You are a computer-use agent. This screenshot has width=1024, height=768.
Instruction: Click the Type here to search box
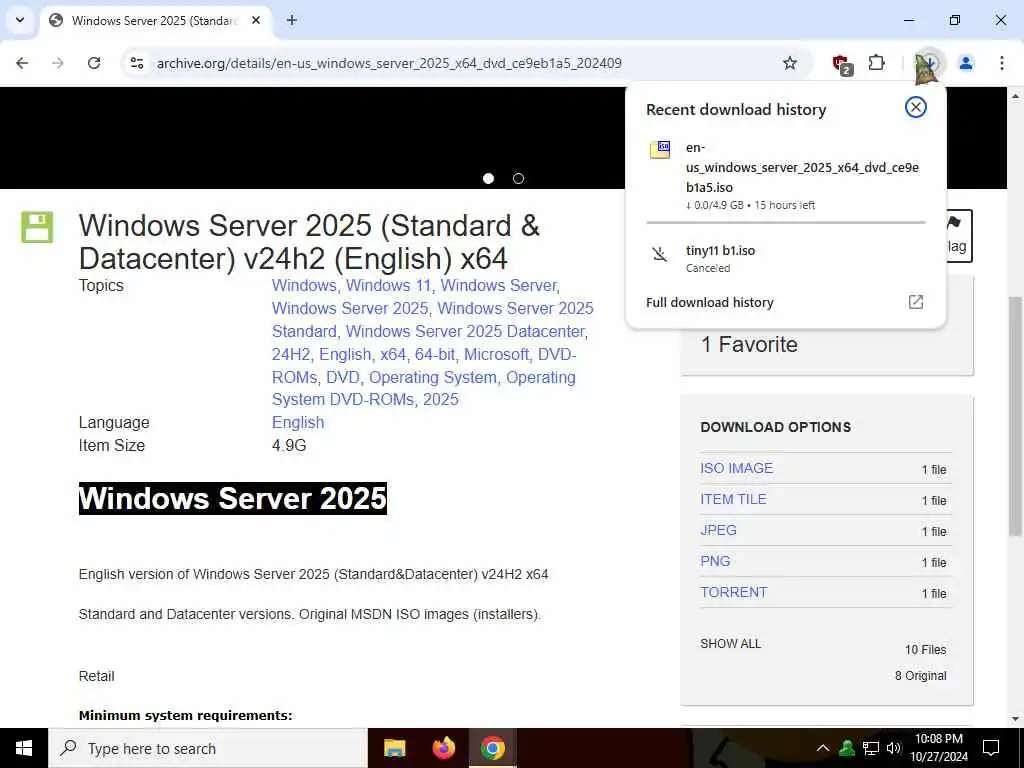[x=208, y=748]
